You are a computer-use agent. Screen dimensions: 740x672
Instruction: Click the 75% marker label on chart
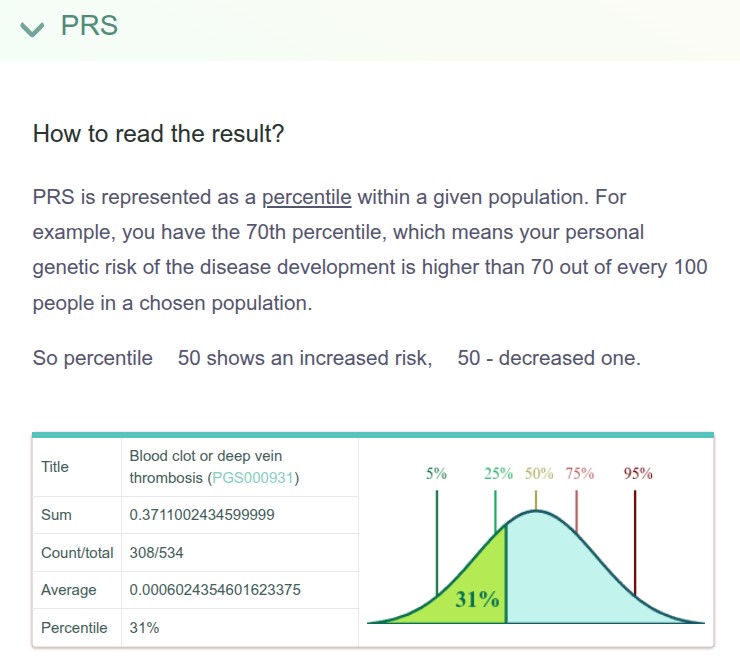580,473
